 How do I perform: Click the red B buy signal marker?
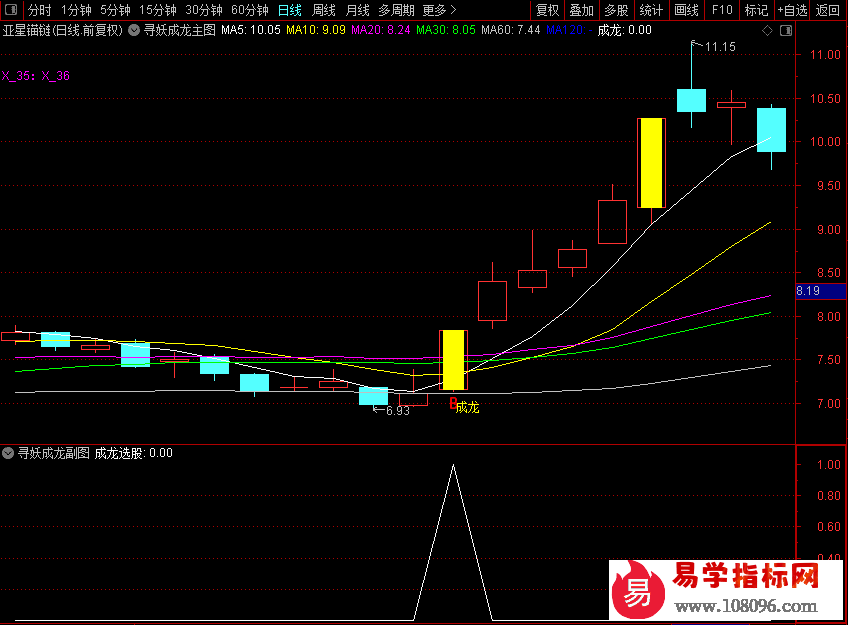tap(452, 405)
